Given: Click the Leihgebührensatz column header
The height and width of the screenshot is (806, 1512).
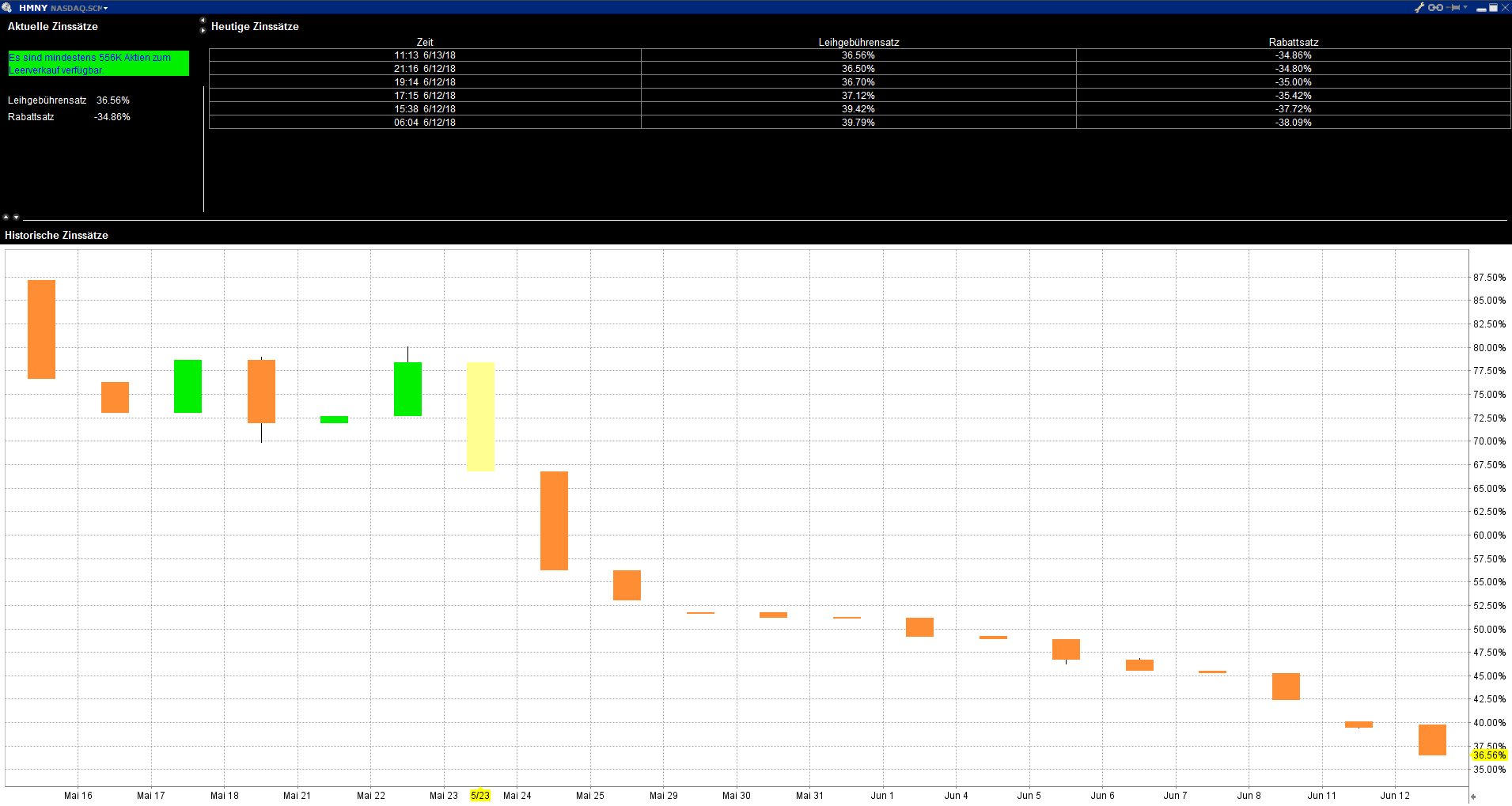Looking at the screenshot, I should [858, 42].
